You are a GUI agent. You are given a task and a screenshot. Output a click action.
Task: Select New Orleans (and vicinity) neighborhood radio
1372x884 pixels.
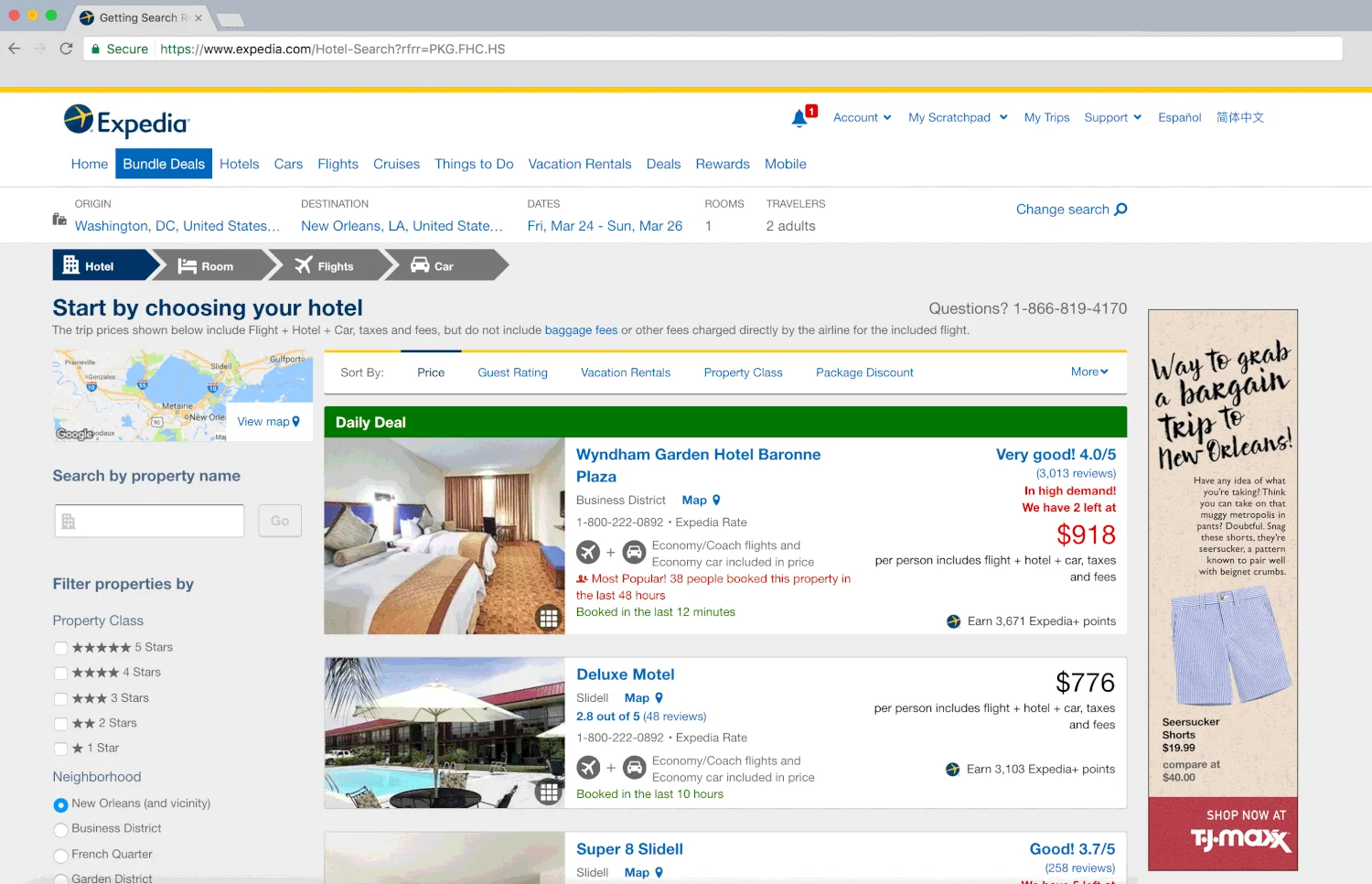pos(60,804)
